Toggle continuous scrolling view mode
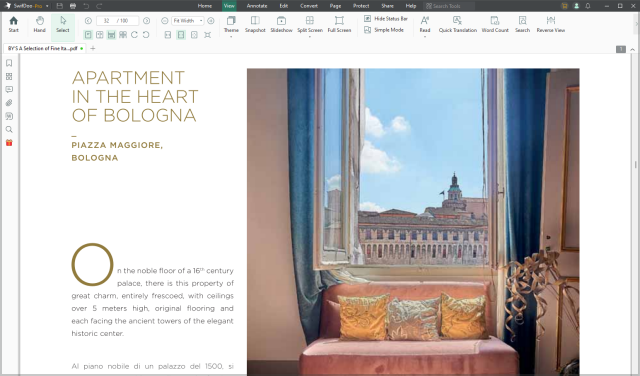The width and height of the screenshot is (640, 376). (111, 35)
